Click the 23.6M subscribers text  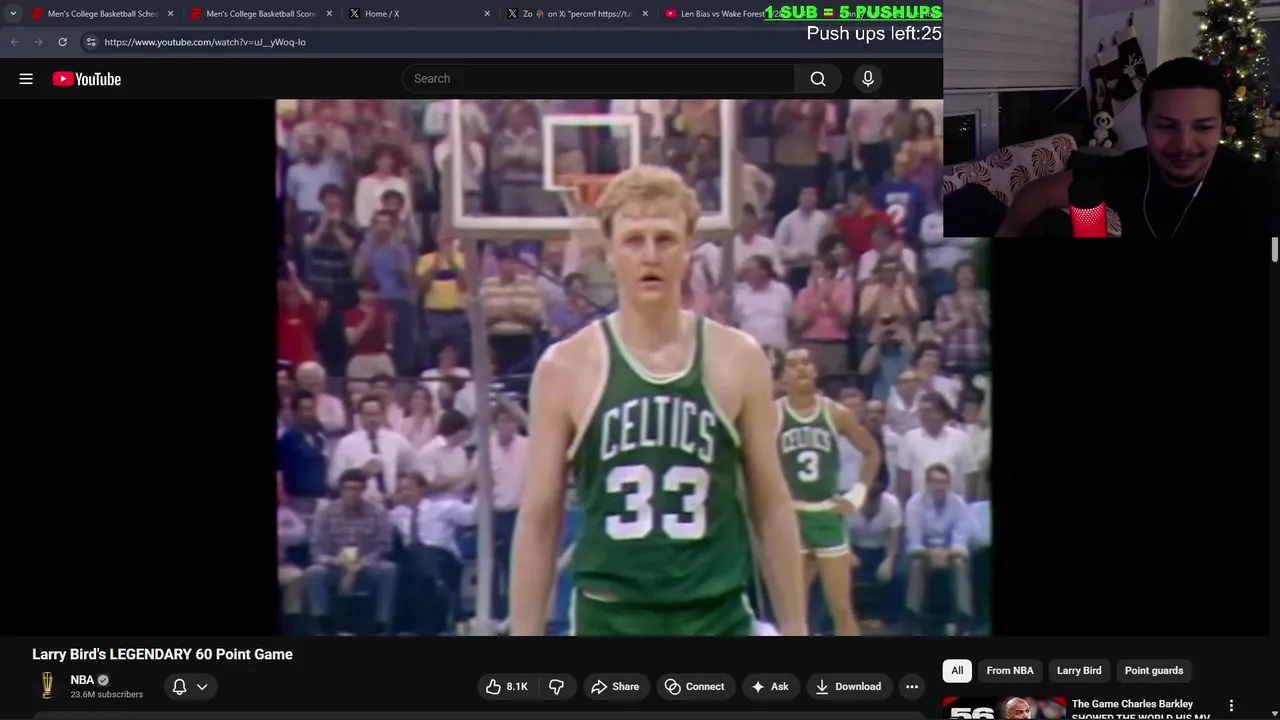[107, 694]
